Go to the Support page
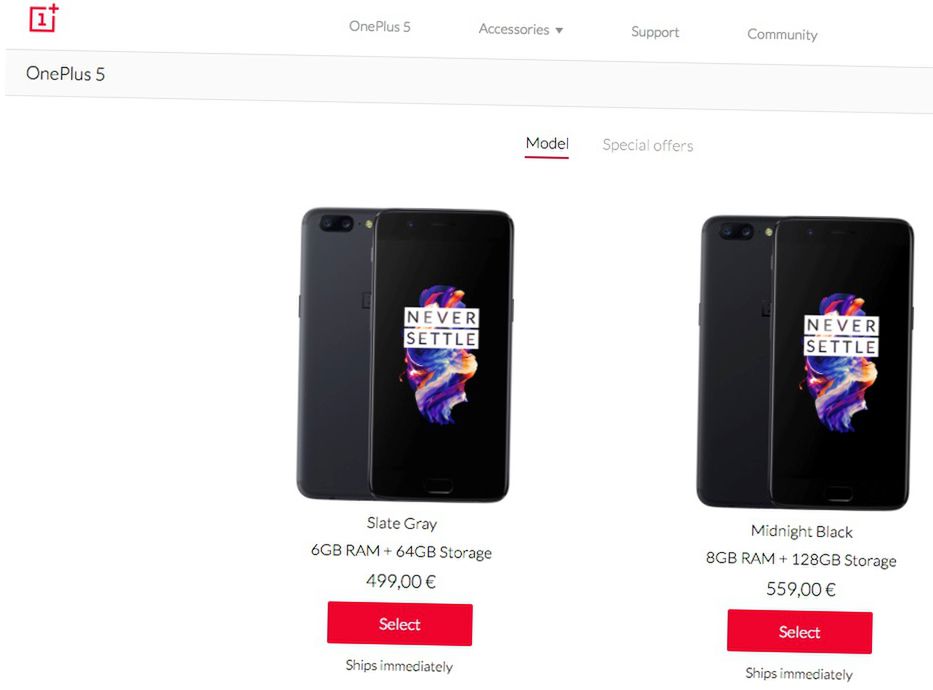Screen dimensions: 933x690 click(x=655, y=32)
